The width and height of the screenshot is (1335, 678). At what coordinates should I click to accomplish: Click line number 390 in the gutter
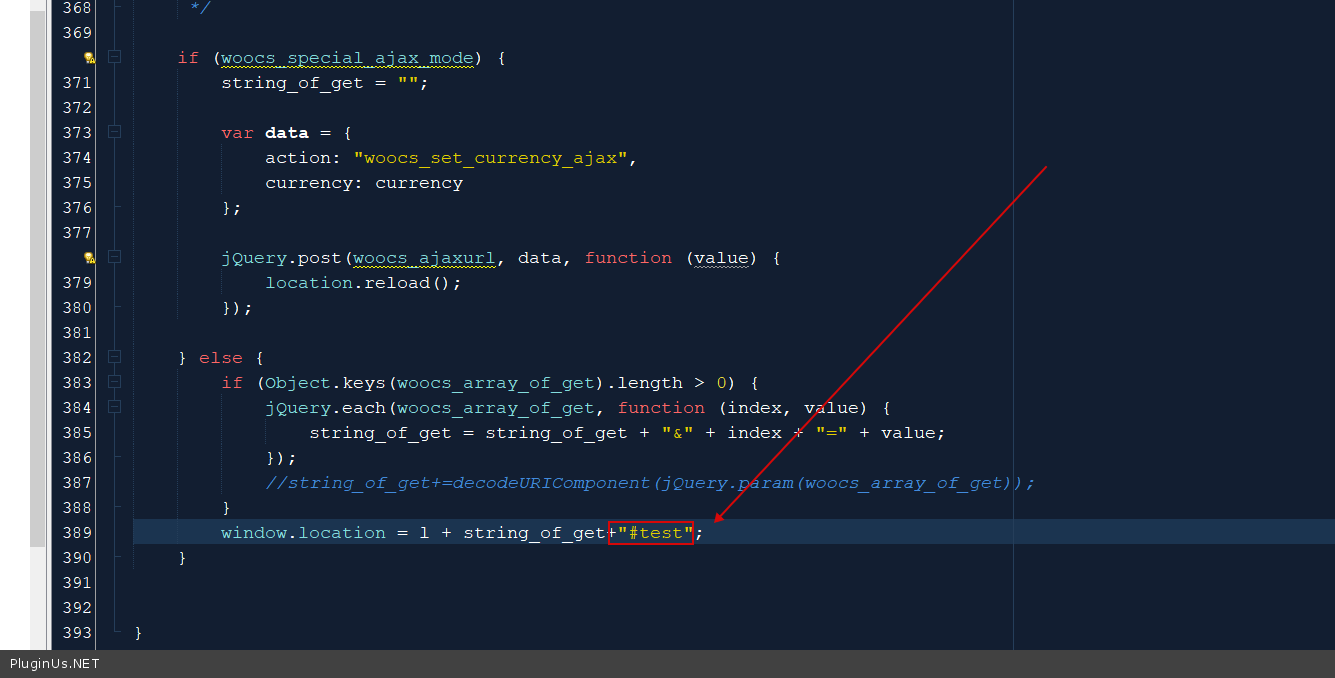(x=77, y=558)
